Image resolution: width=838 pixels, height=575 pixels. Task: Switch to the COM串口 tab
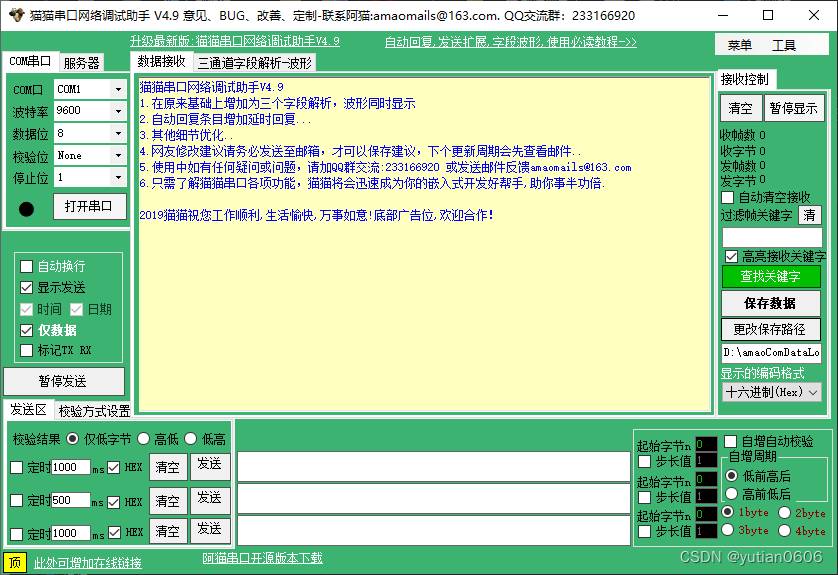pos(29,61)
